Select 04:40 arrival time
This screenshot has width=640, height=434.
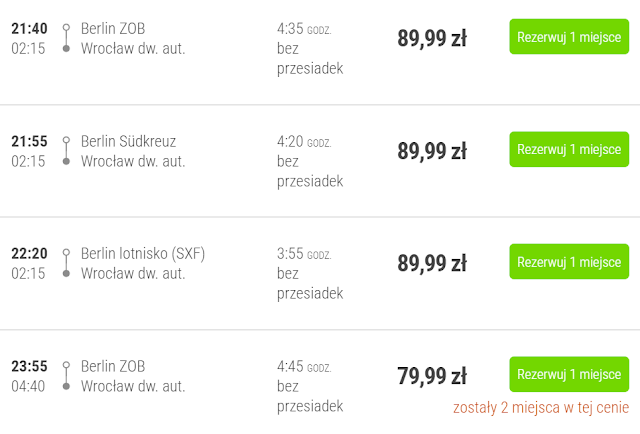pos(28,386)
